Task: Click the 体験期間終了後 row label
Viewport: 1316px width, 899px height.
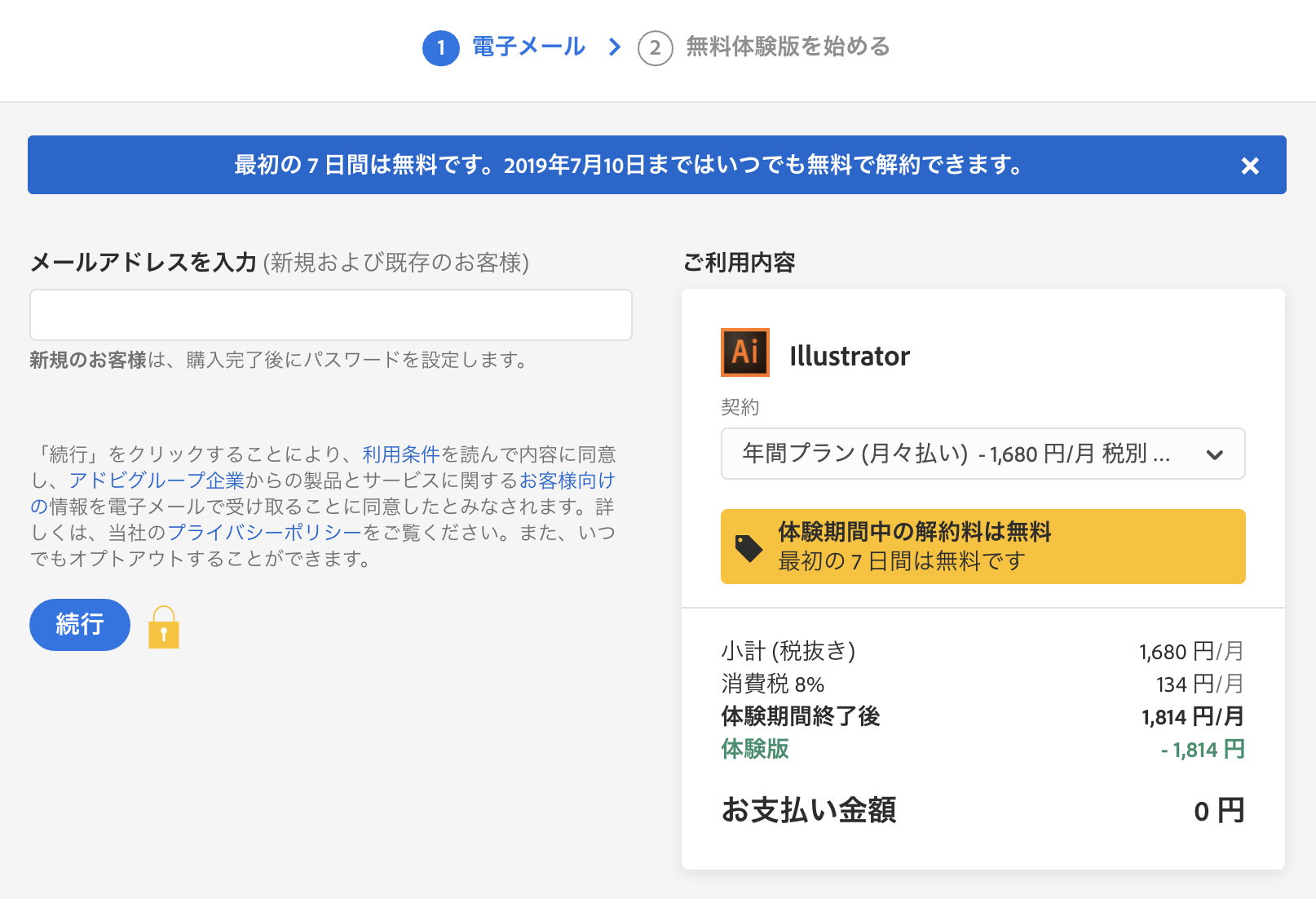Action: (x=801, y=716)
